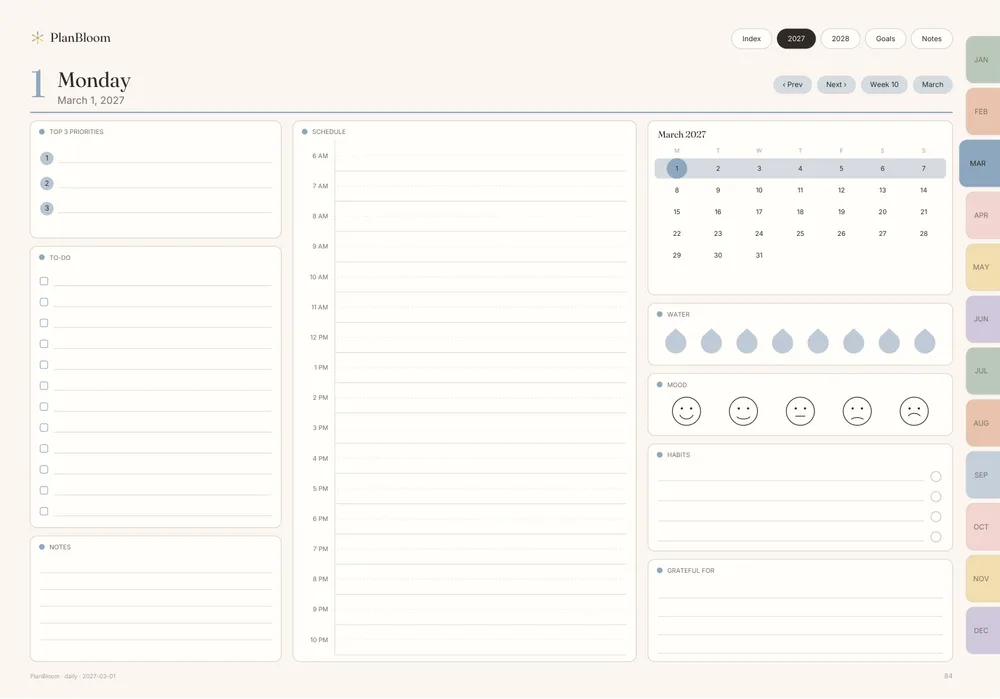Viewport: 1000px width, 699px height.
Task: Click the 12 PM schedule line
Action: [481, 337]
